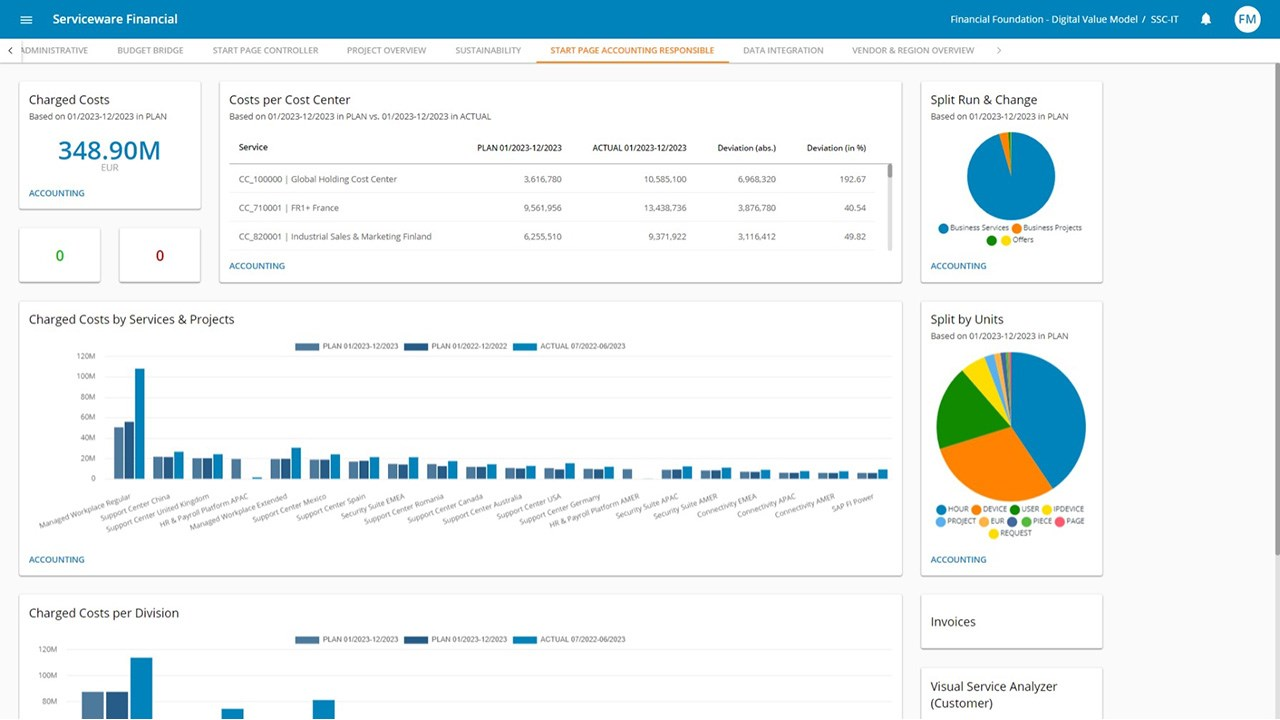
Task: Open the hamburger navigation menu
Action: [x=26, y=19]
